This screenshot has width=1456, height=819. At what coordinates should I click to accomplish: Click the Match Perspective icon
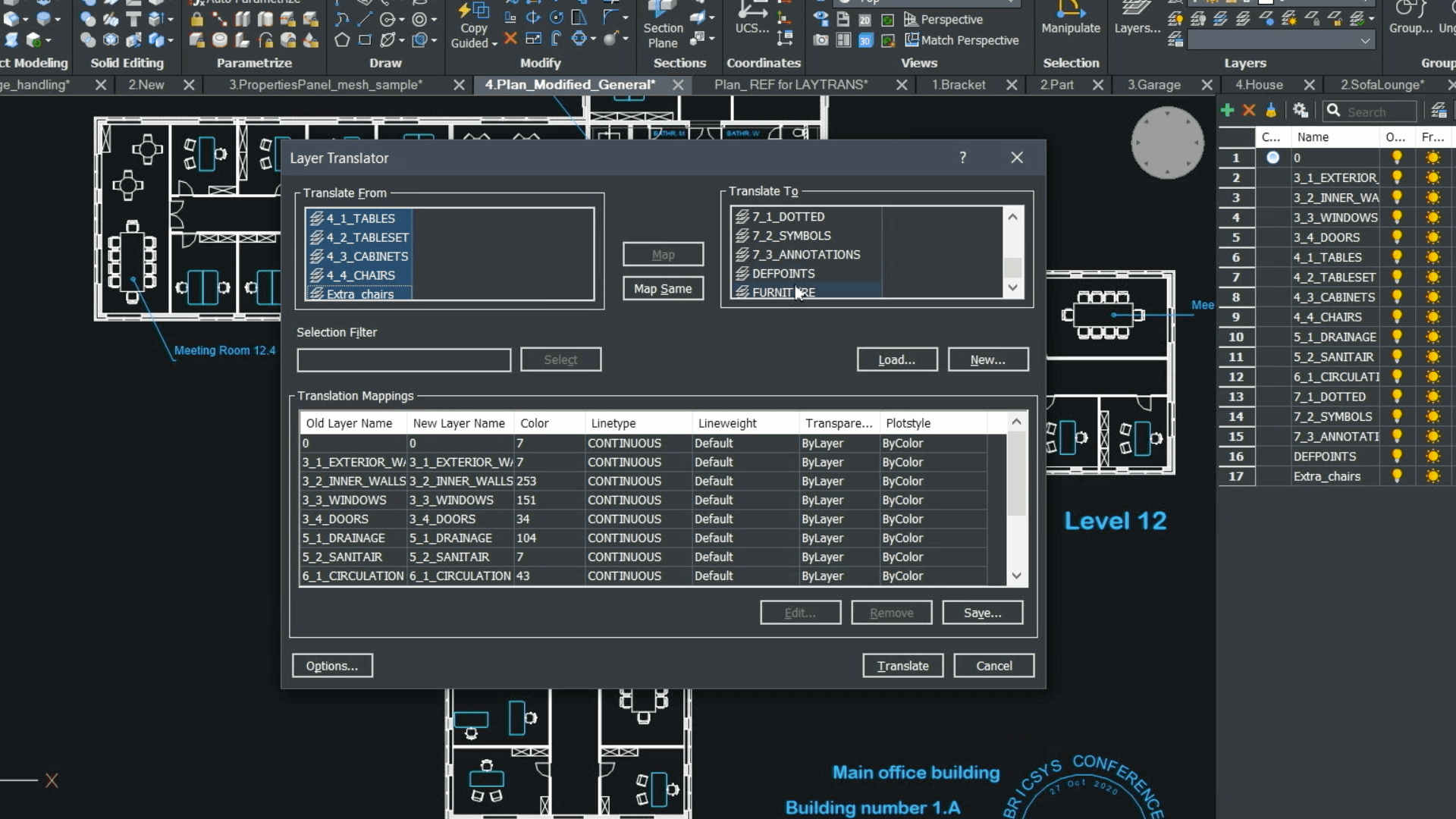click(x=913, y=40)
